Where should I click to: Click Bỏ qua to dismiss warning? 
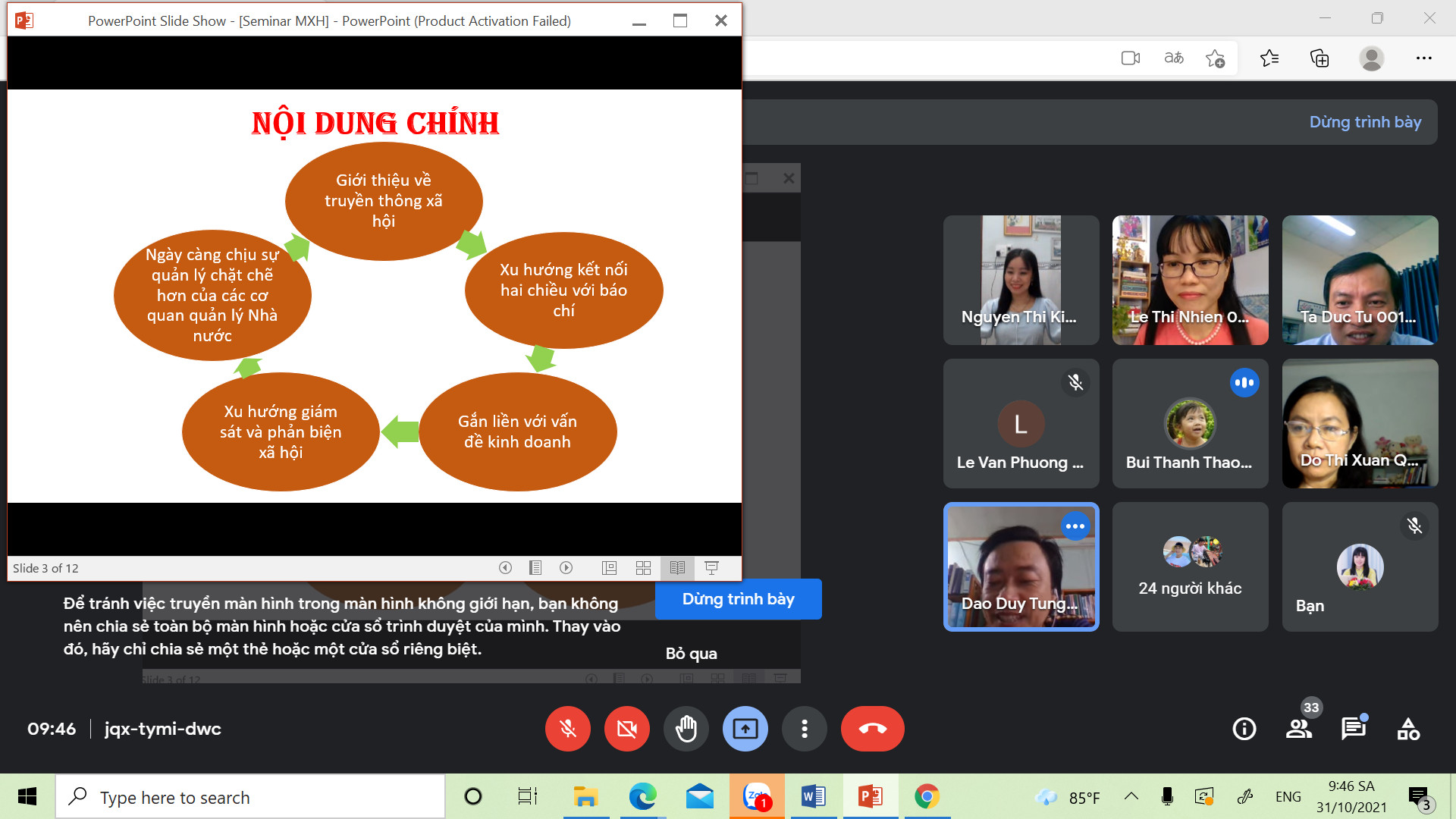pos(691,654)
